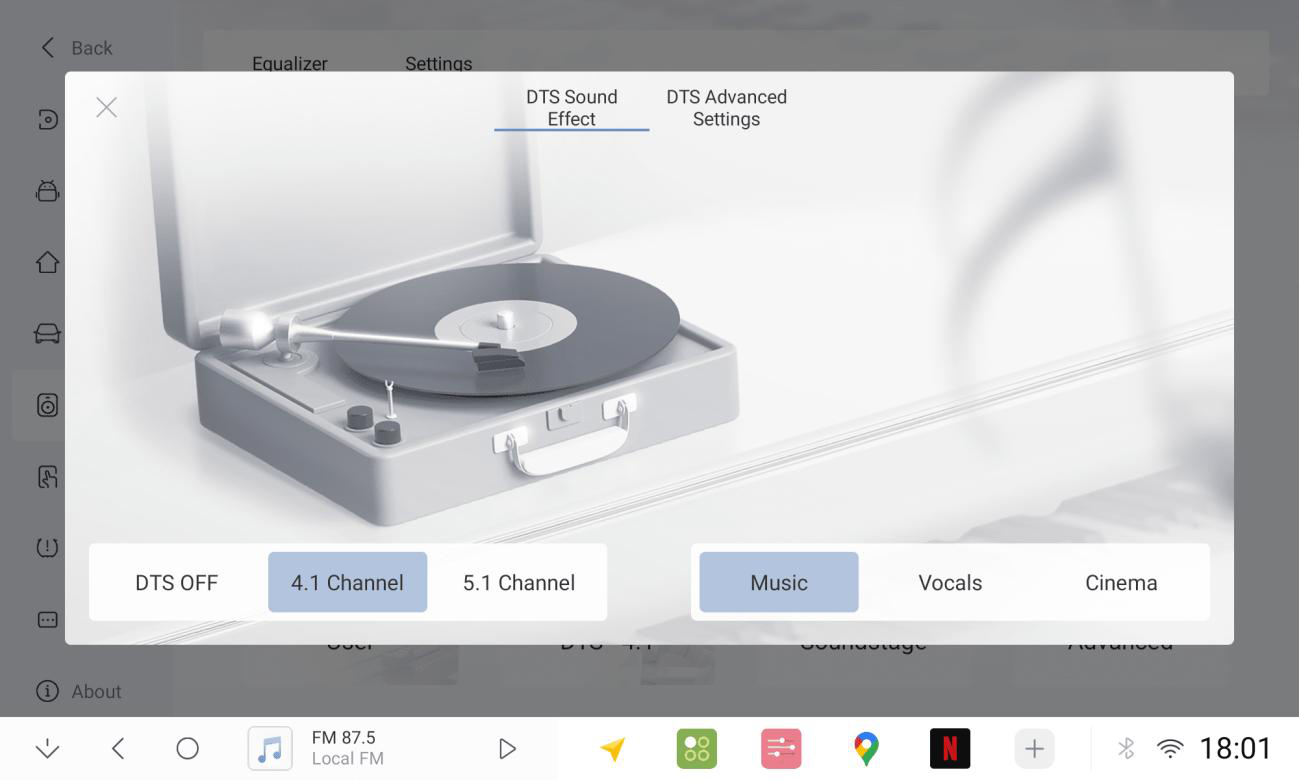Collapse the bar with the down arrow

coord(47,748)
